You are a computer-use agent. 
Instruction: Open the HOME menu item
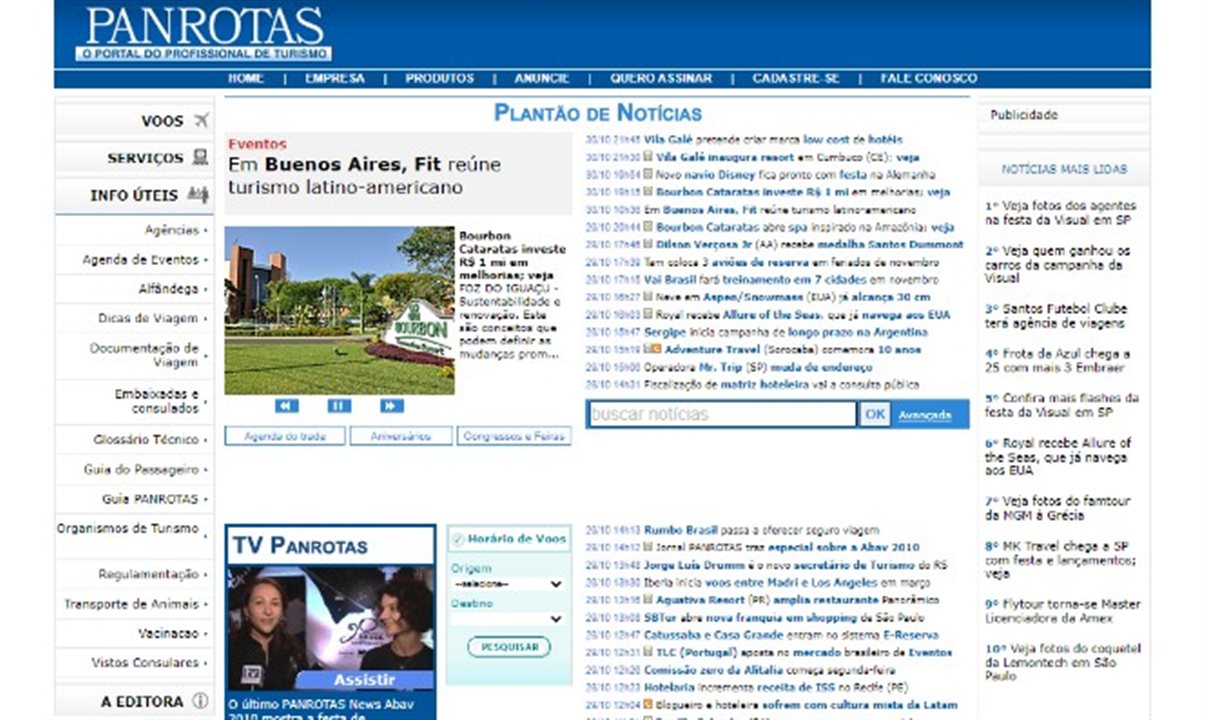pos(246,78)
